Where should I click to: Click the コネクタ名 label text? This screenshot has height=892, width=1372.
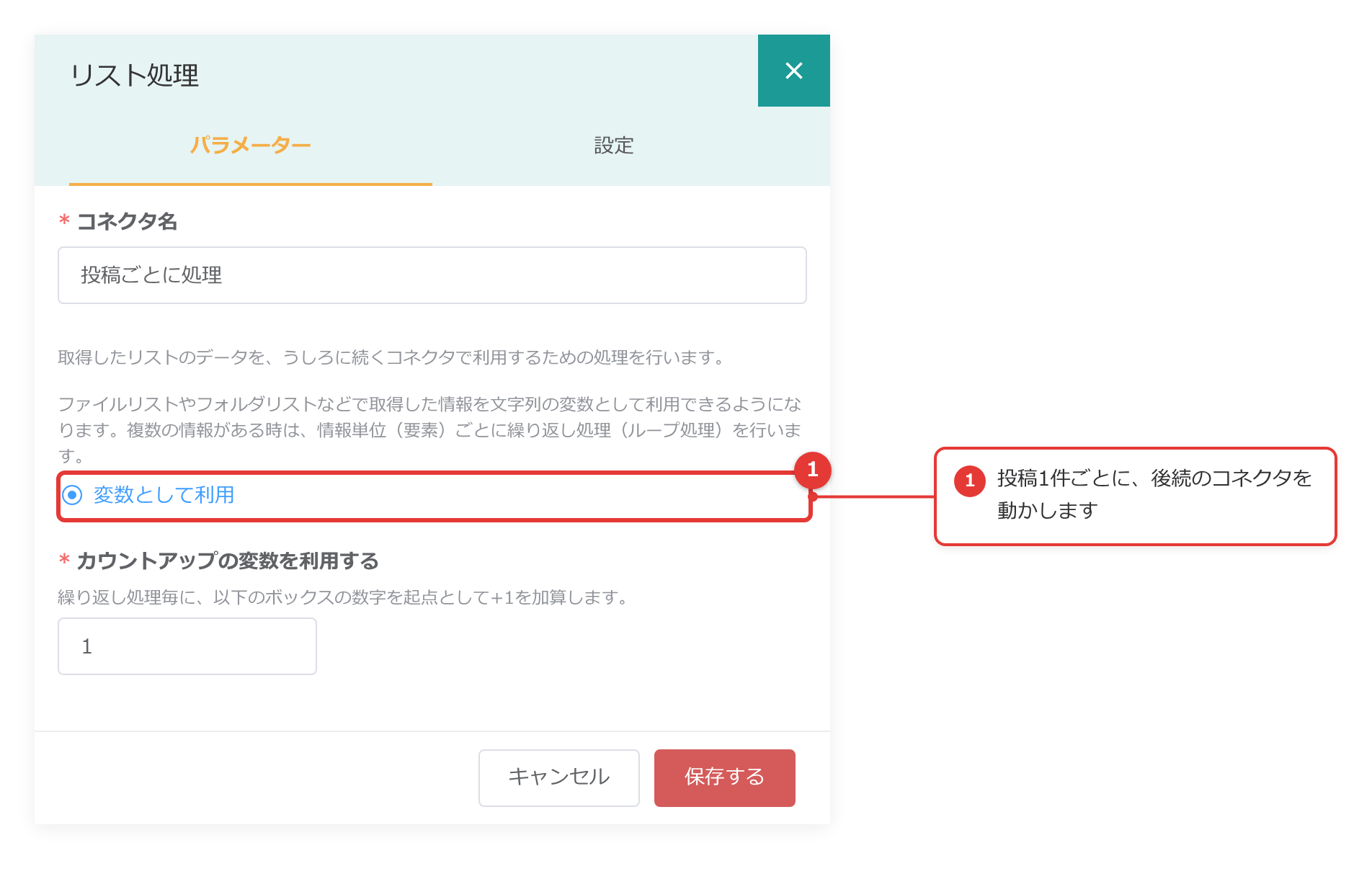(127, 221)
